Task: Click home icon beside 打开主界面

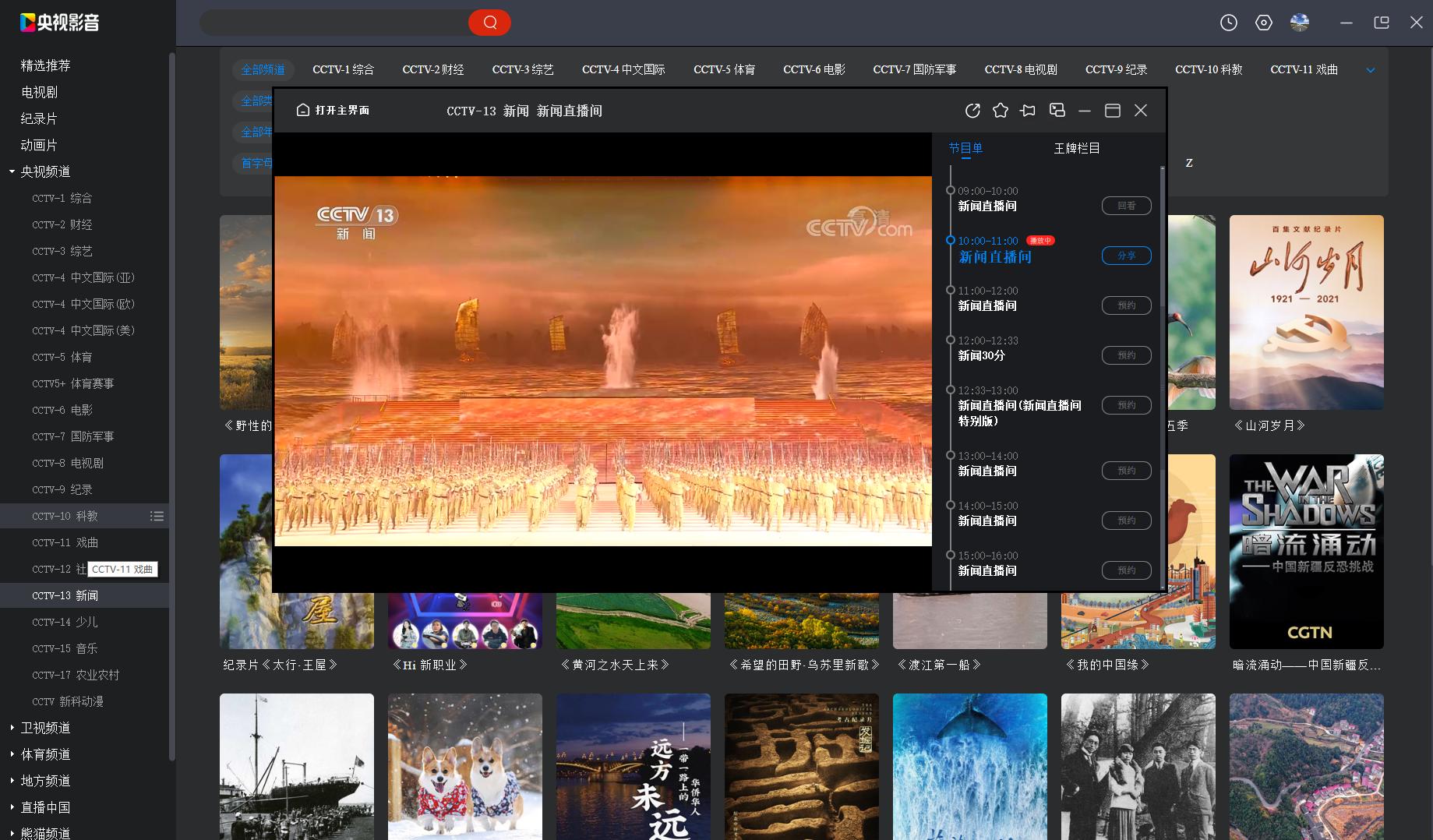Action: coord(303,110)
